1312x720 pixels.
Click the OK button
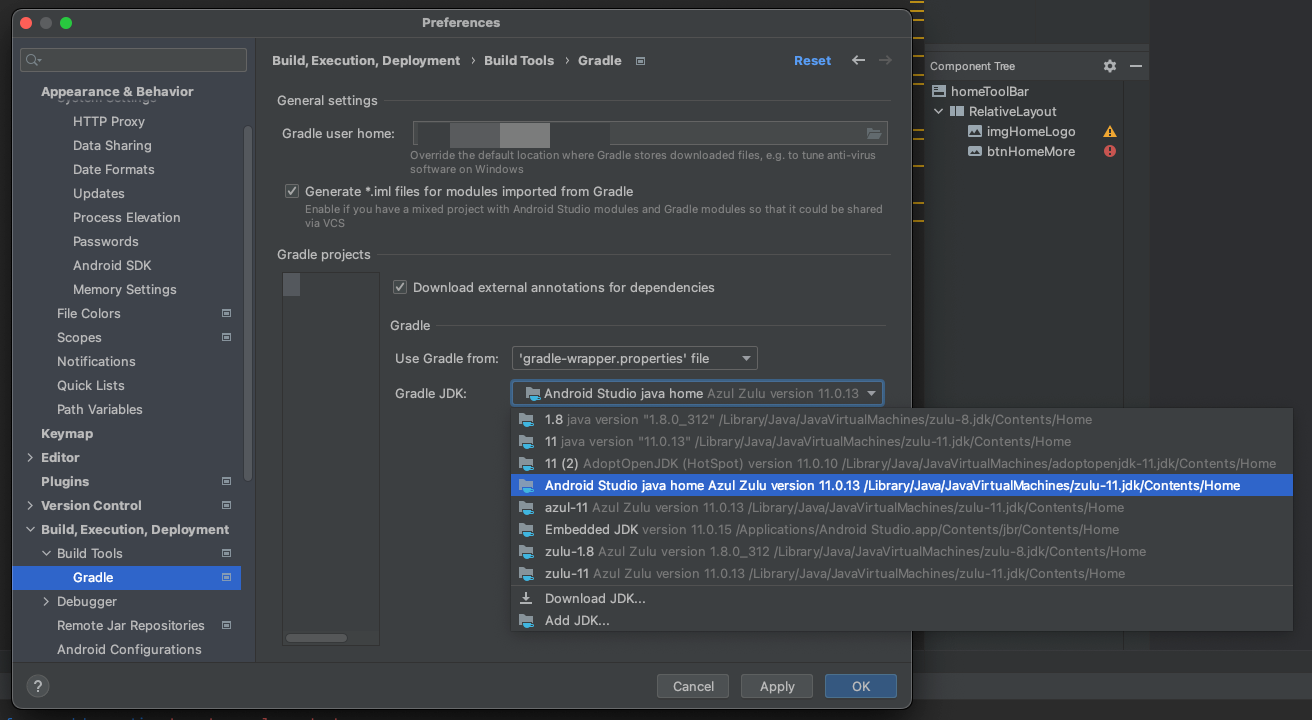coord(861,686)
